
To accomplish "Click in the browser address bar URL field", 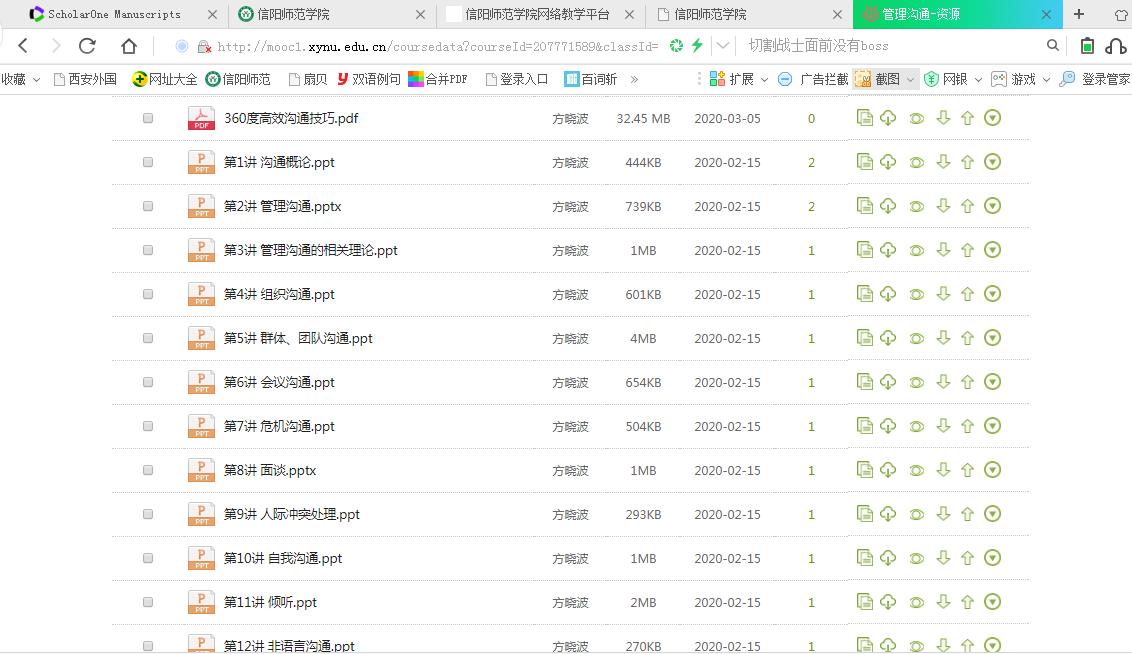I will point(400,45).
